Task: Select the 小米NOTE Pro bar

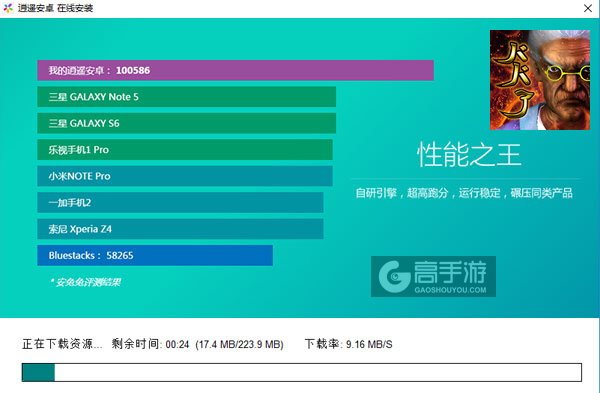Action: coord(185,176)
